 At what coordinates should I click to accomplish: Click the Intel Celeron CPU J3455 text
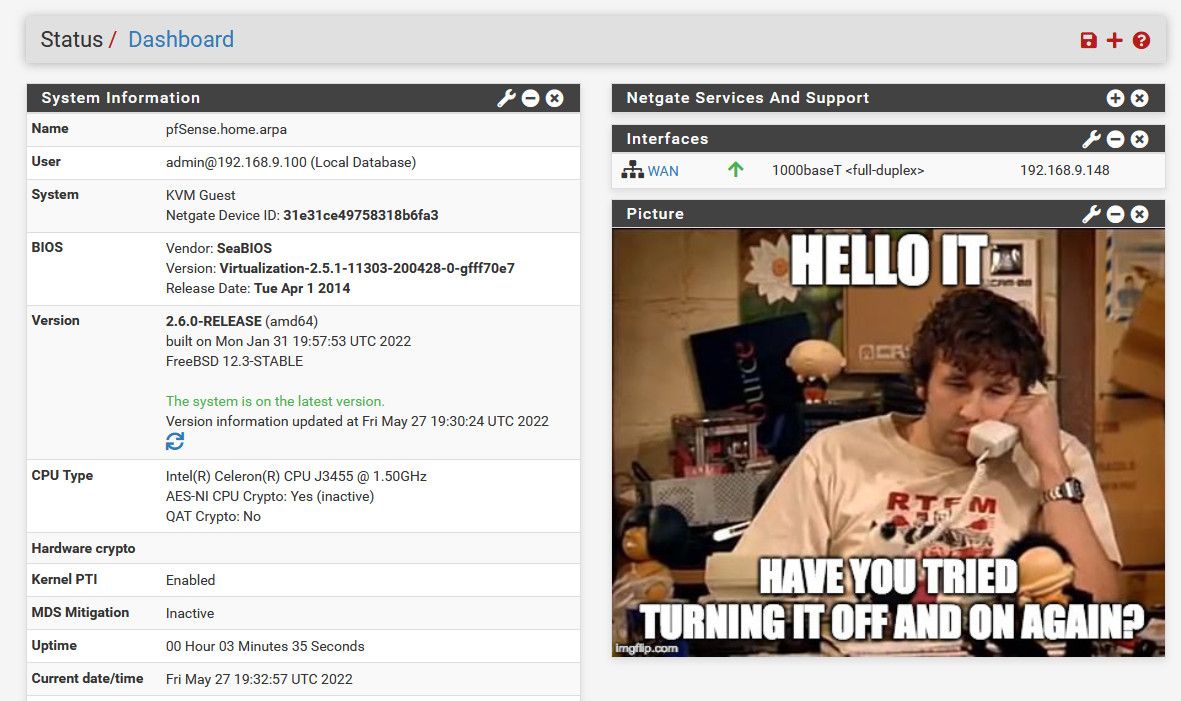click(x=296, y=477)
